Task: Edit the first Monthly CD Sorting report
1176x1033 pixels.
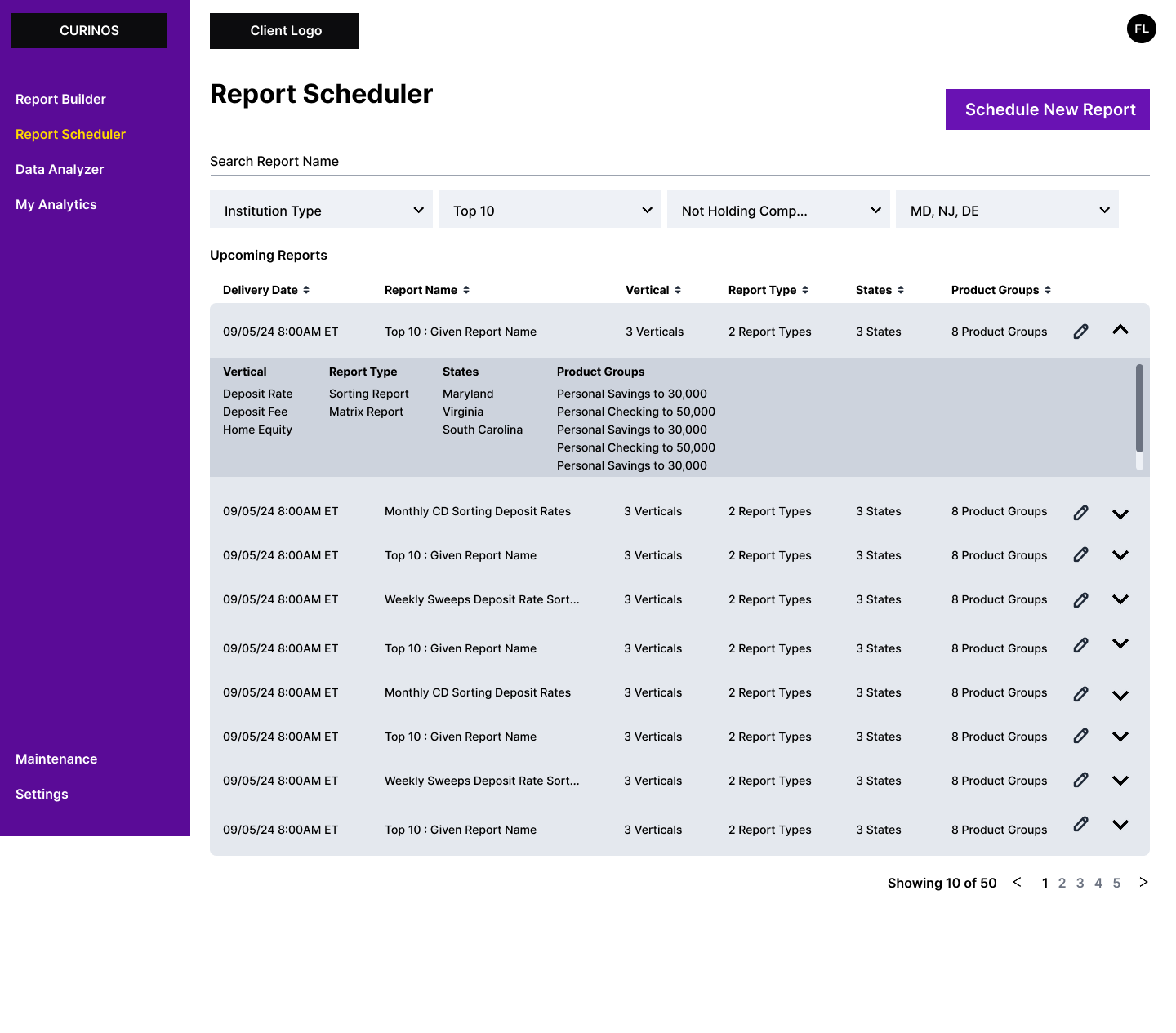Action: click(x=1080, y=513)
